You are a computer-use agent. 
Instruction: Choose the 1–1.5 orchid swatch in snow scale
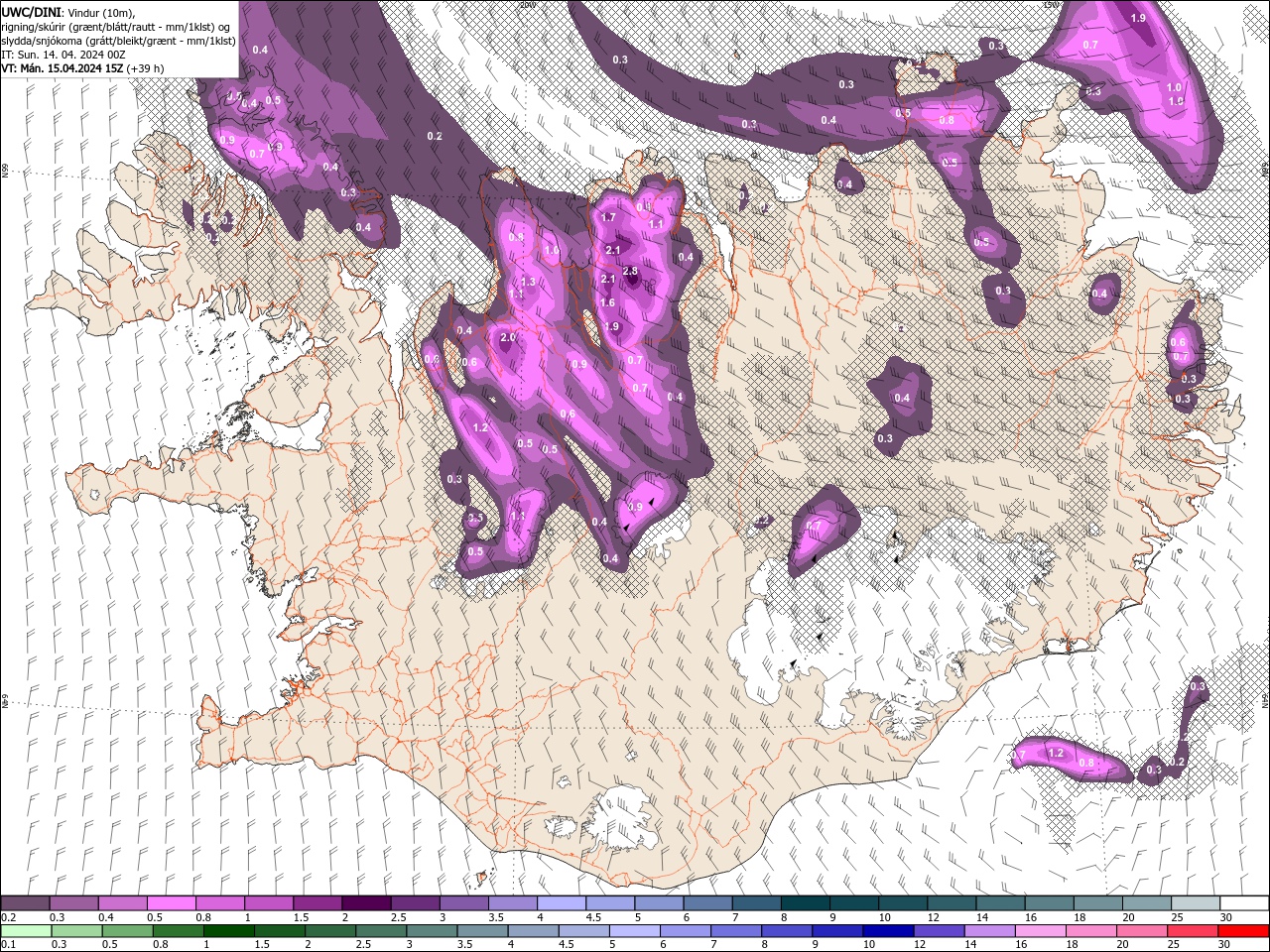click(x=269, y=903)
